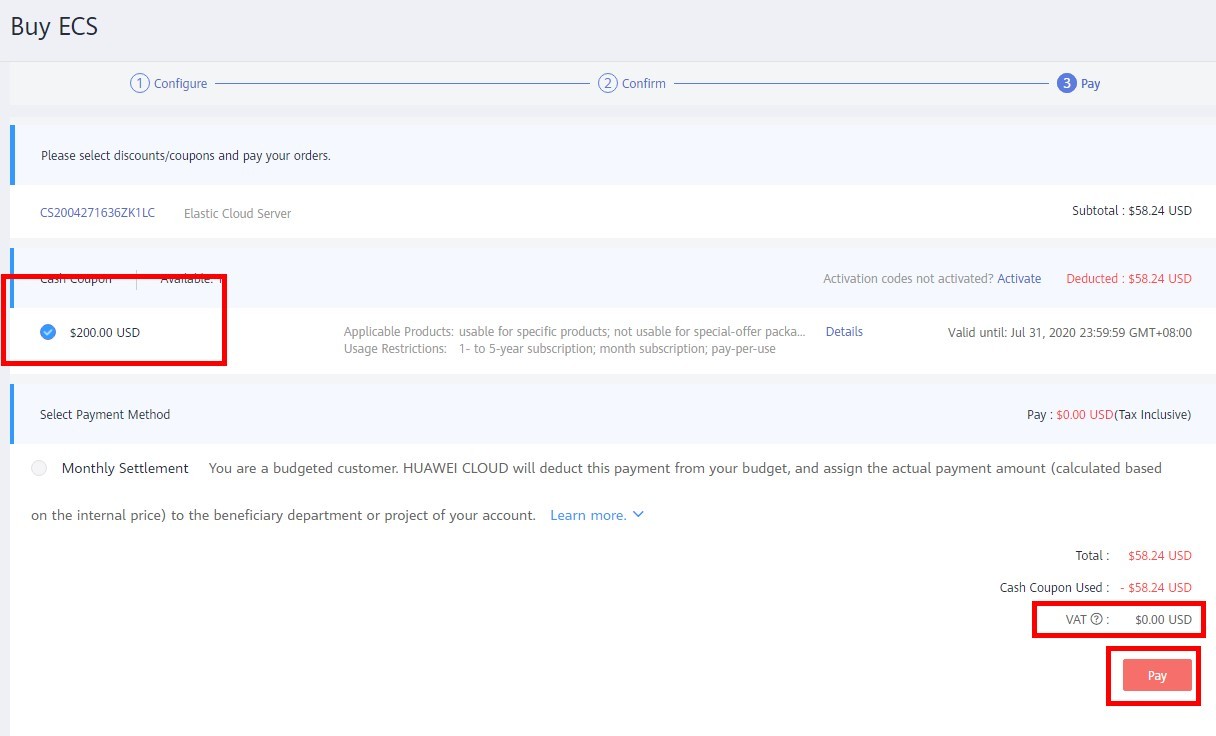Switch to the Cash Coupon tab
This screenshot has width=1216, height=736.
coord(76,279)
